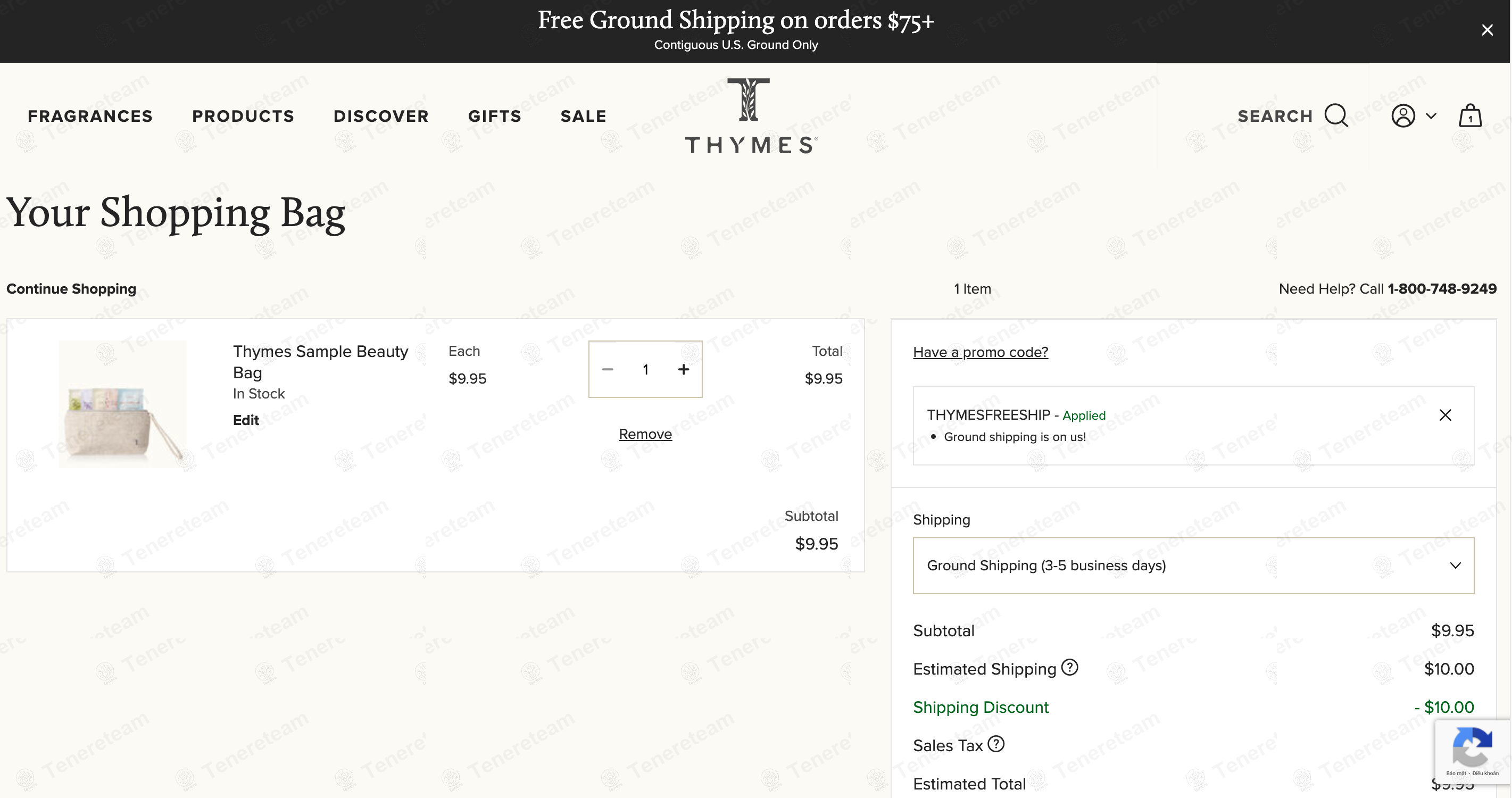
Task: Open the Discover menu
Action: [x=381, y=116]
